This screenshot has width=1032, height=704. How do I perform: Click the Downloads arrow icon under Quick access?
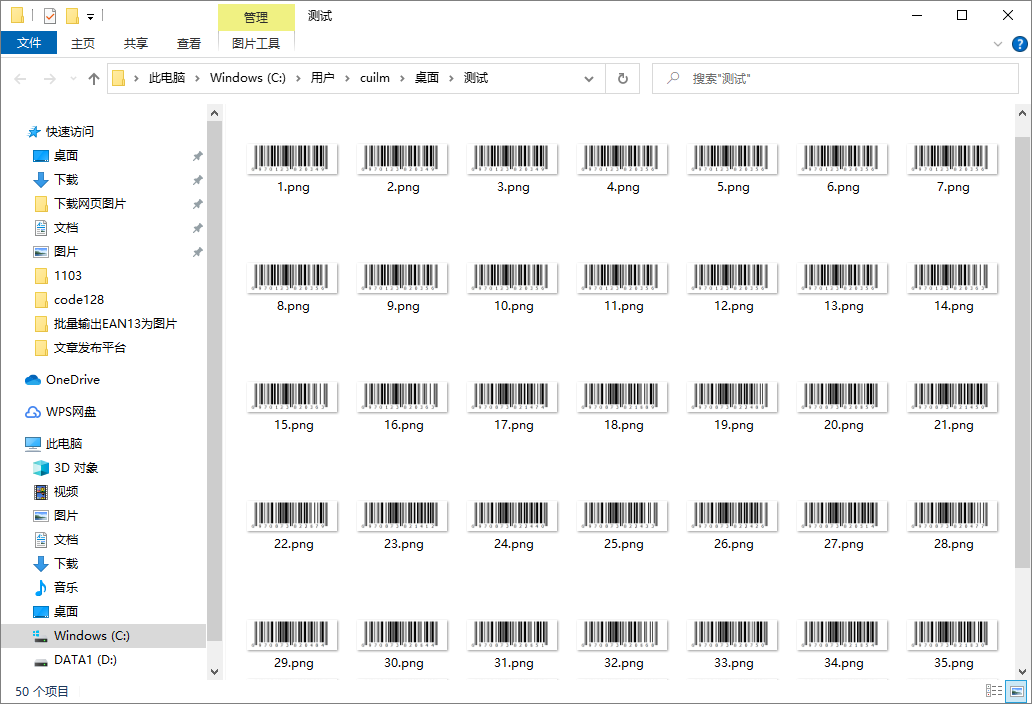pyautogui.click(x=41, y=180)
